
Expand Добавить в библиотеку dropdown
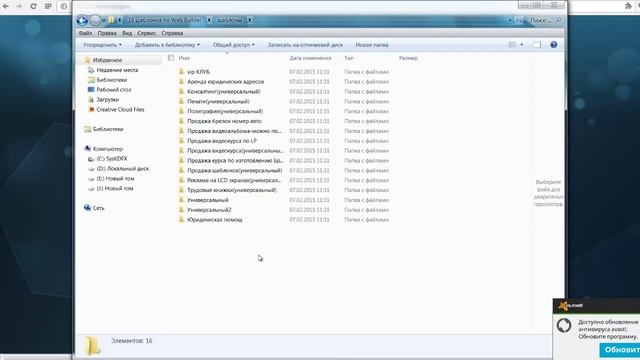pos(167,45)
